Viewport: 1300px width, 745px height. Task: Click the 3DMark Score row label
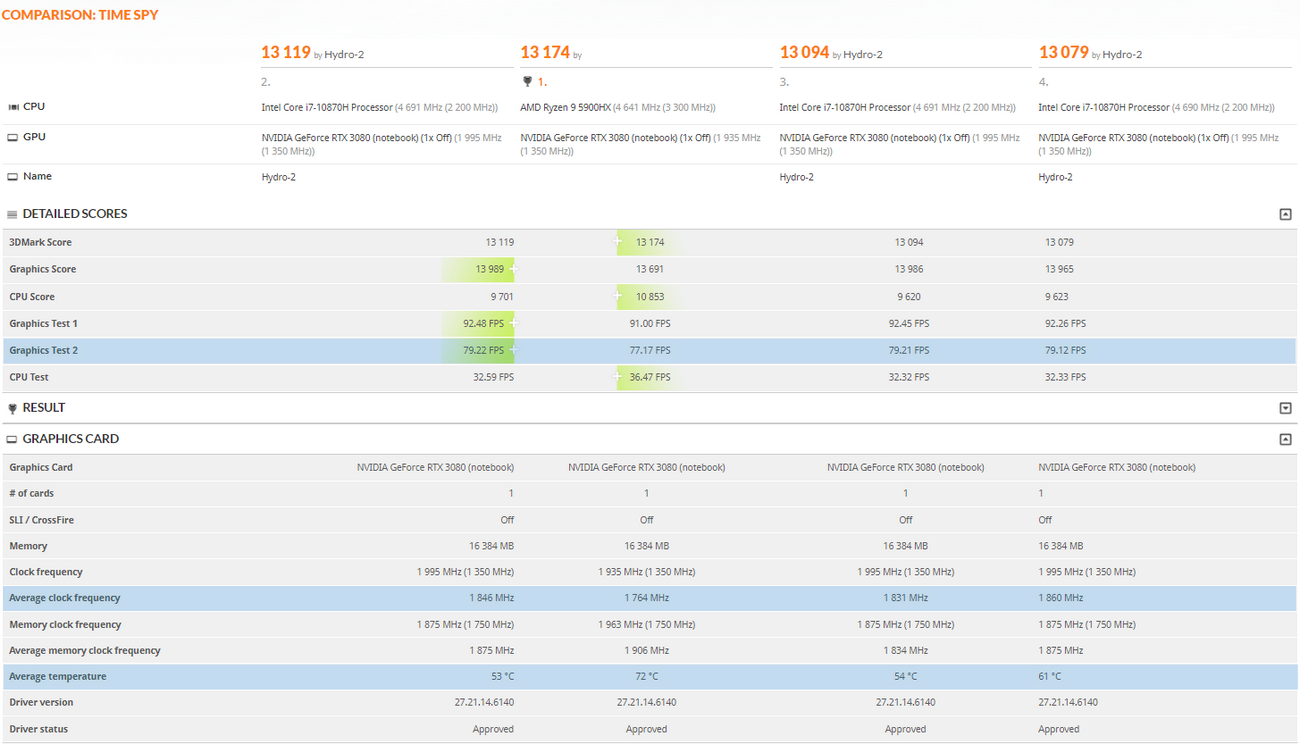(40, 242)
